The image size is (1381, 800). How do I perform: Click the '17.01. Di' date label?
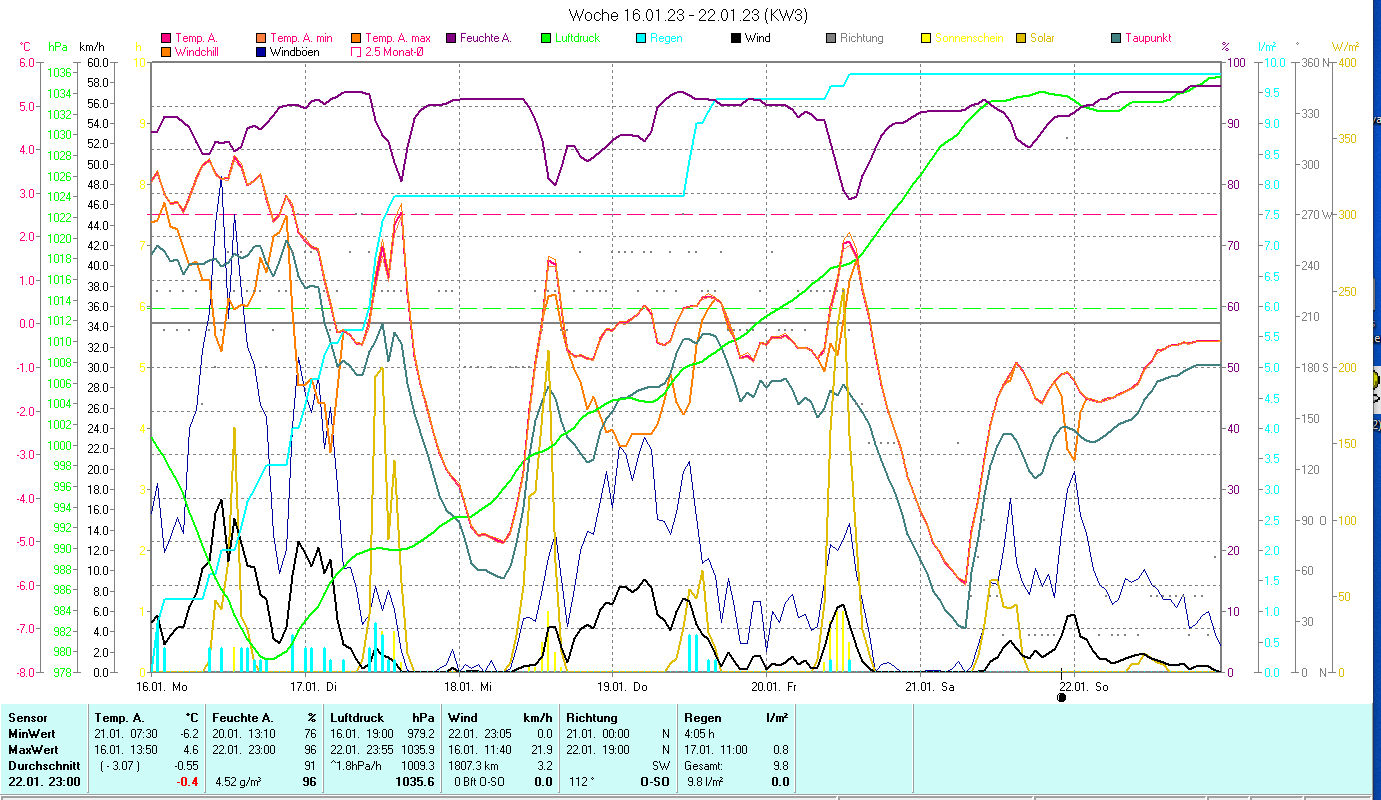pyautogui.click(x=313, y=686)
